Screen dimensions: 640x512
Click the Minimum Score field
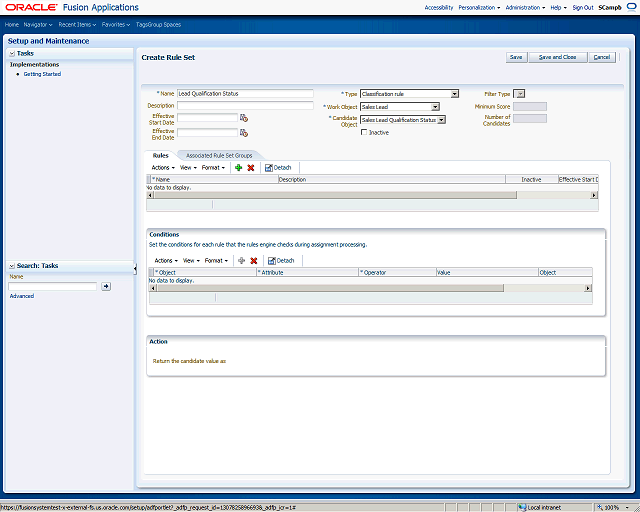[x=530, y=107]
